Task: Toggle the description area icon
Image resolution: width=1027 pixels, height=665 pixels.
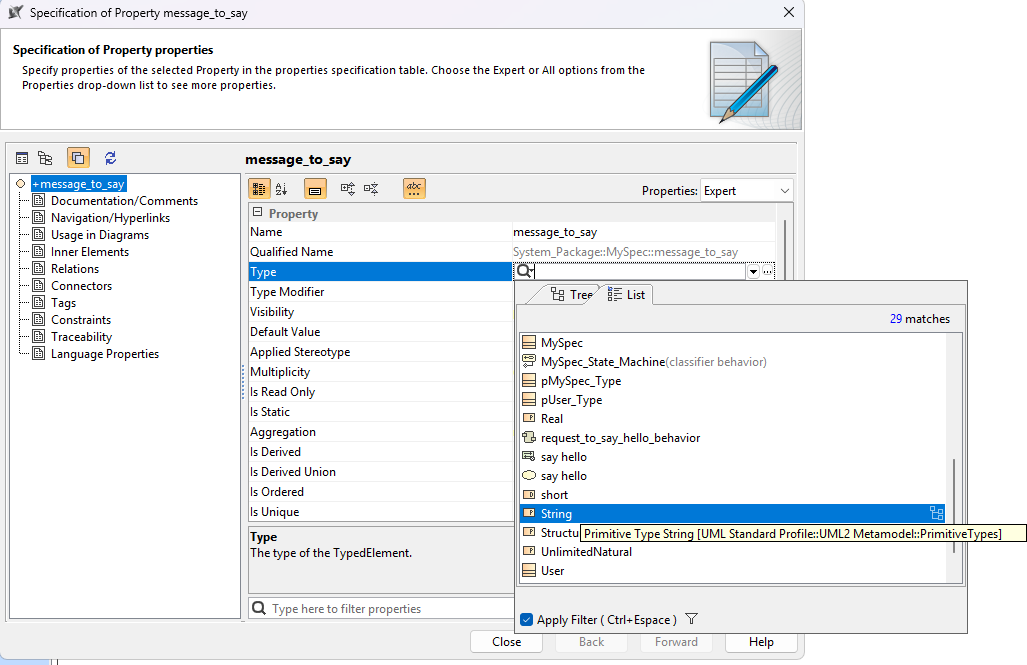Action: pos(315,189)
